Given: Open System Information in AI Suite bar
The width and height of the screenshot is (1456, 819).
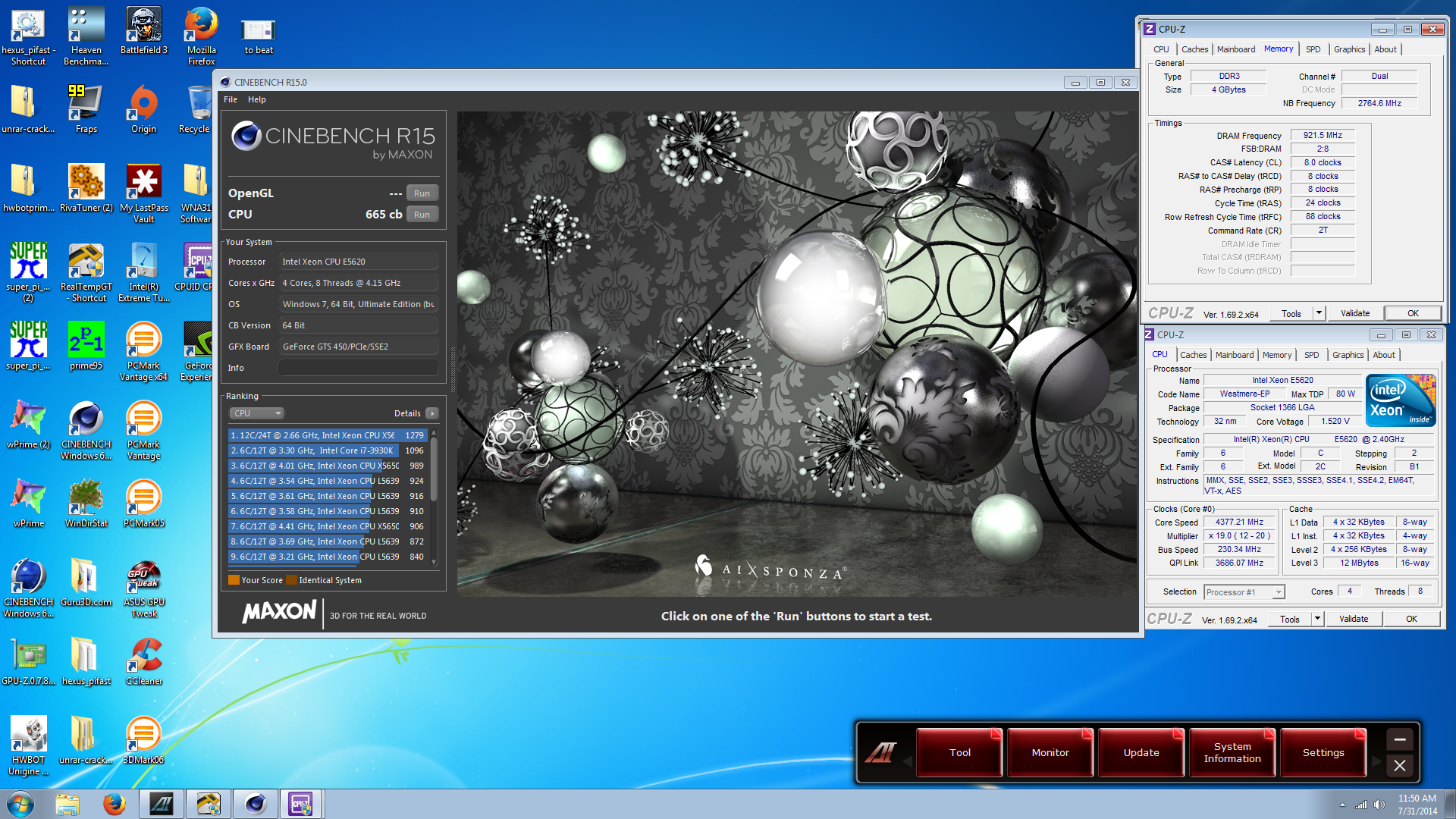Looking at the screenshot, I should pos(1232,752).
